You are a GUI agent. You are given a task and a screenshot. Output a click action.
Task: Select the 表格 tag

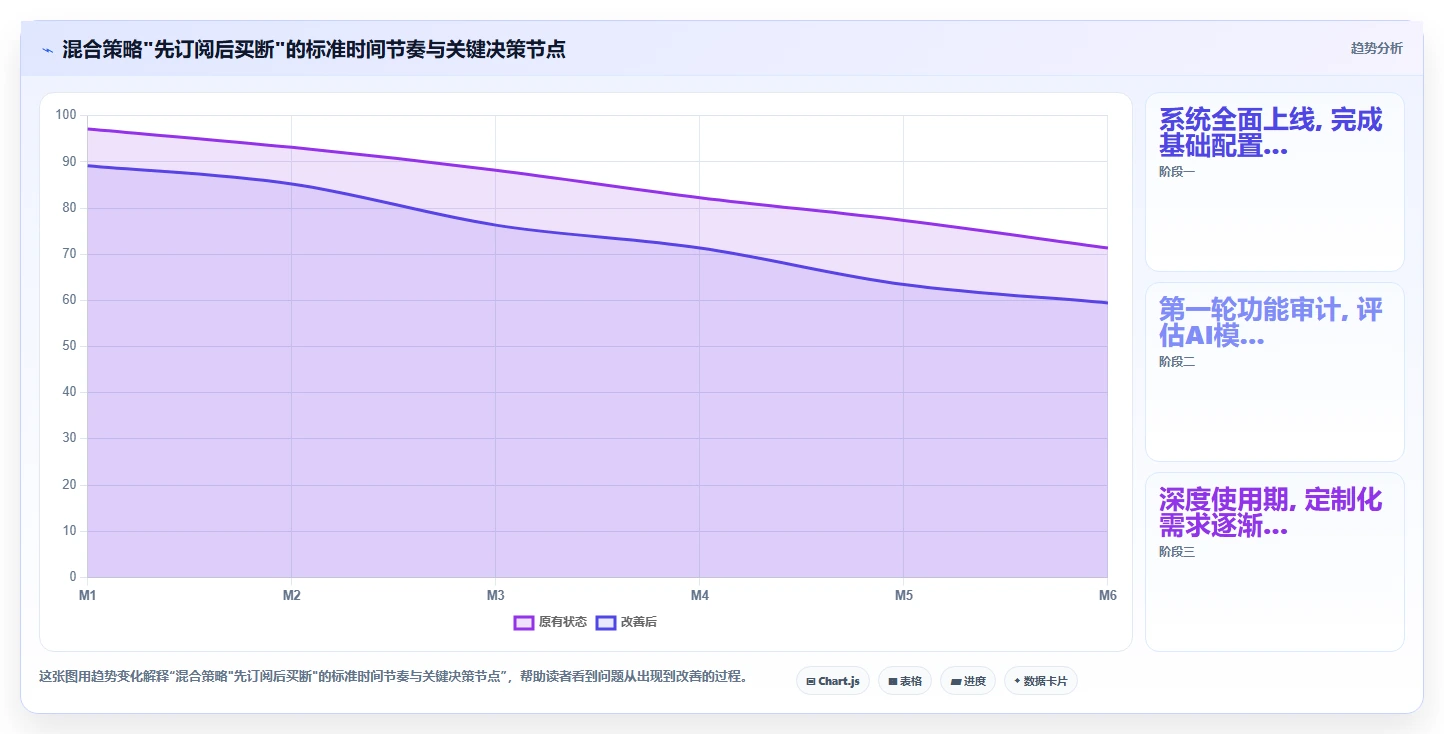(905, 681)
